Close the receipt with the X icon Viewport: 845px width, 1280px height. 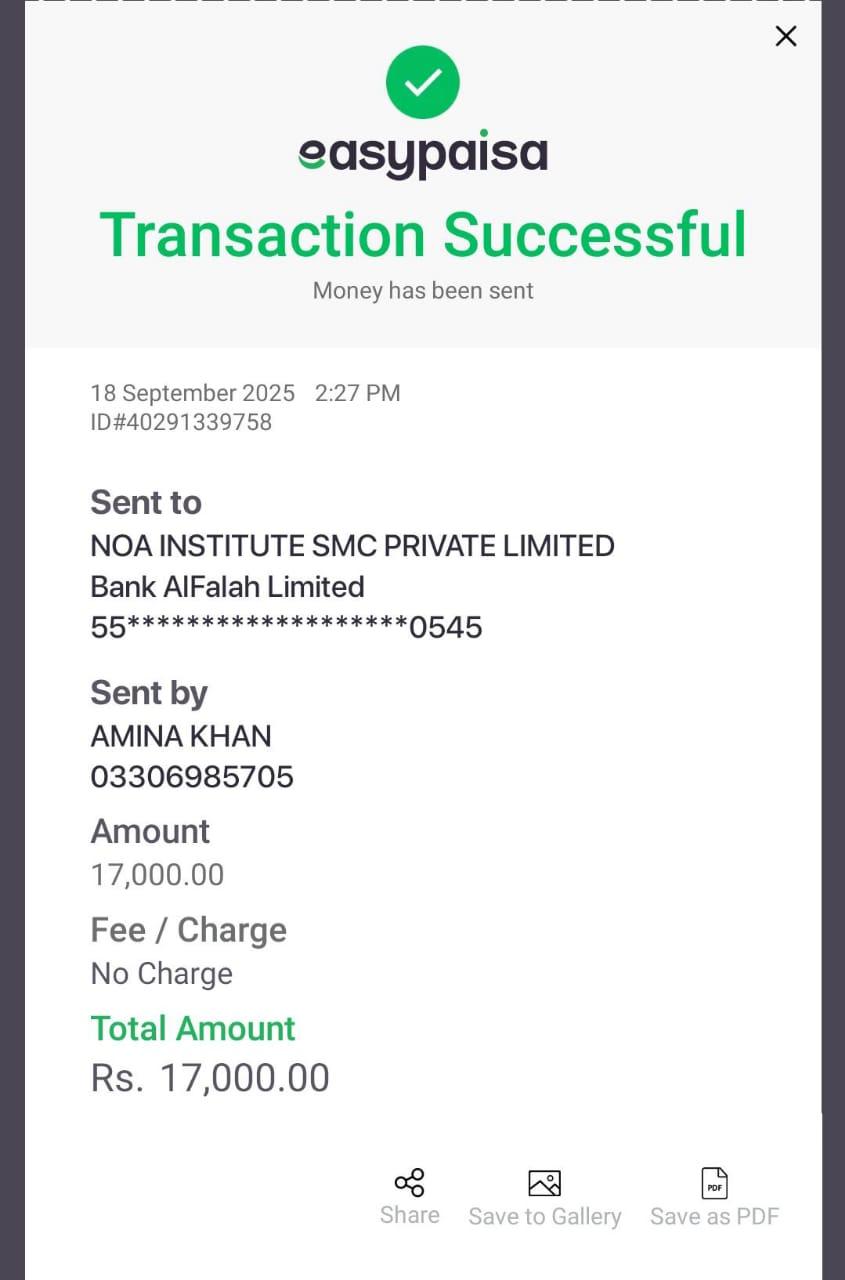[x=786, y=36]
